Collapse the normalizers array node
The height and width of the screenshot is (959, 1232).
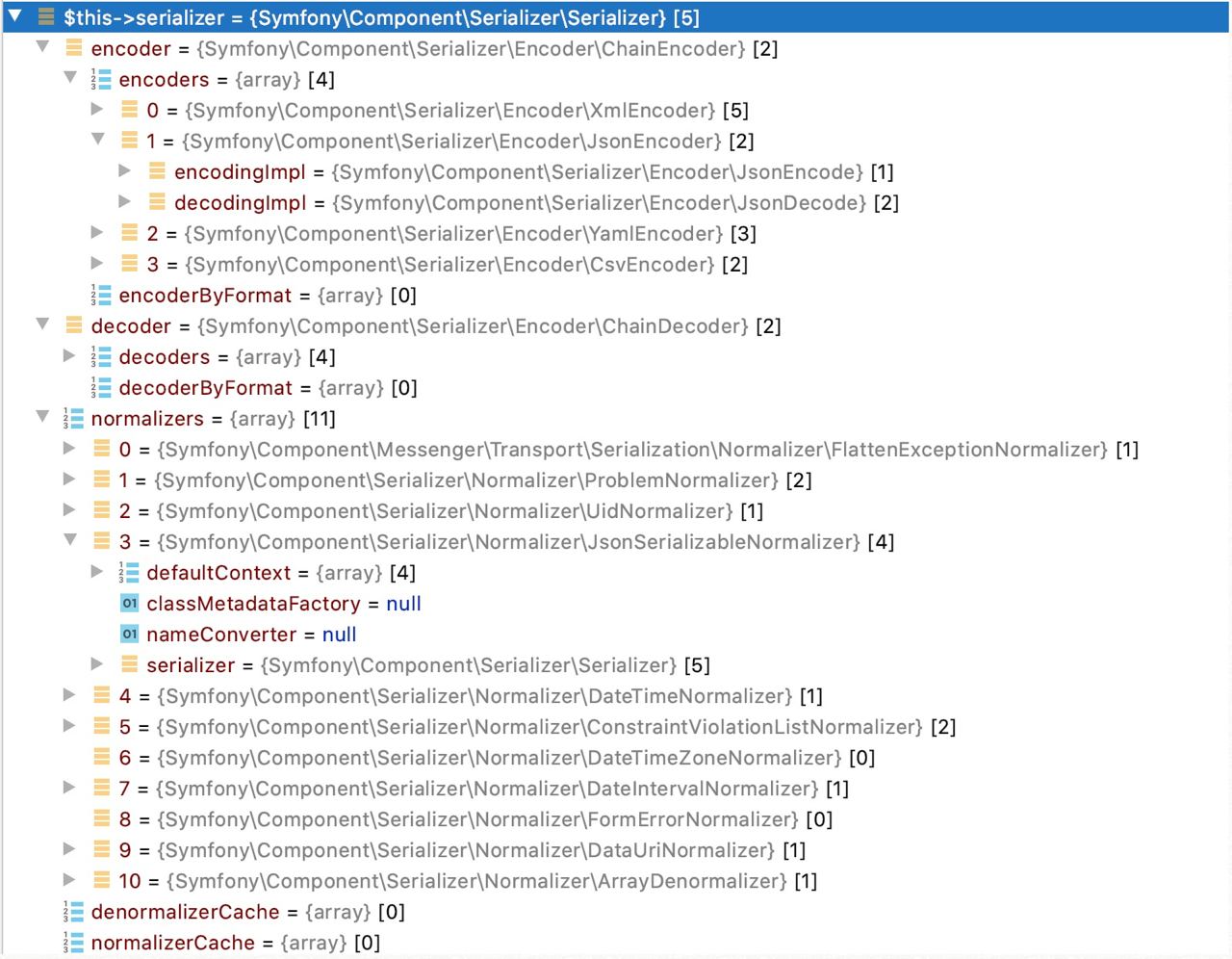(42, 417)
